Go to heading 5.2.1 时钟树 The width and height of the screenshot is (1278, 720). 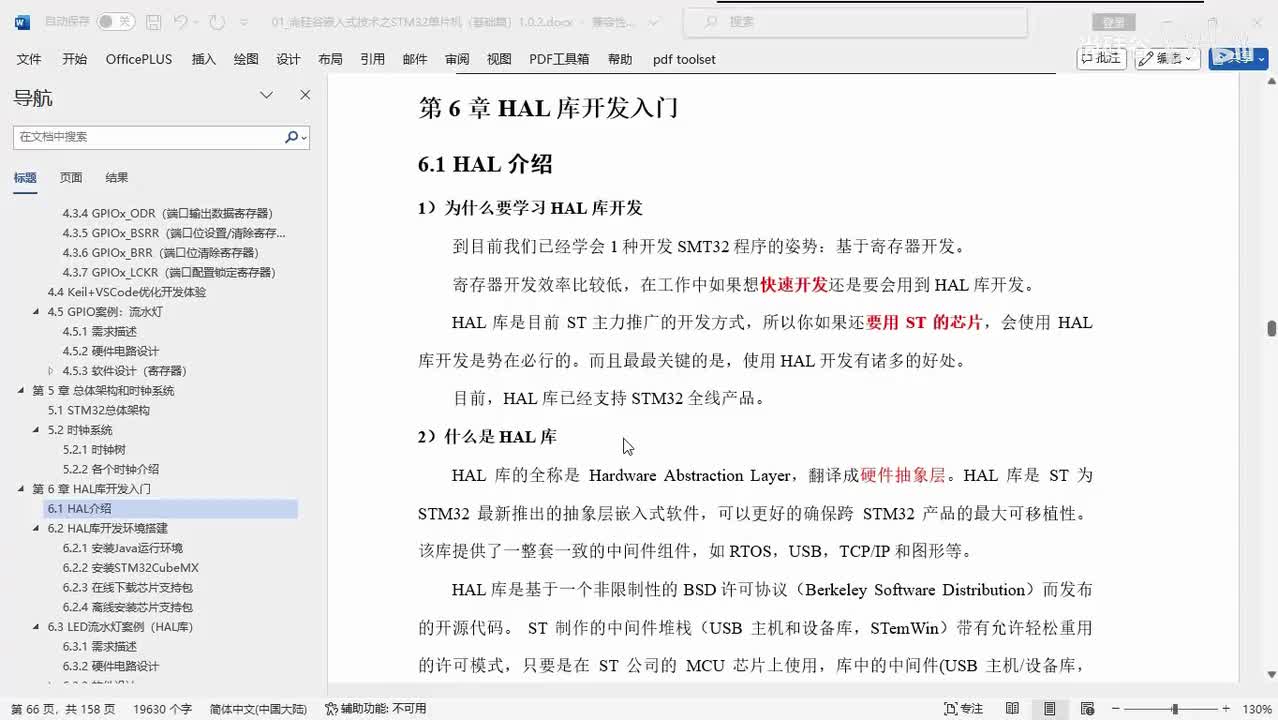point(94,450)
